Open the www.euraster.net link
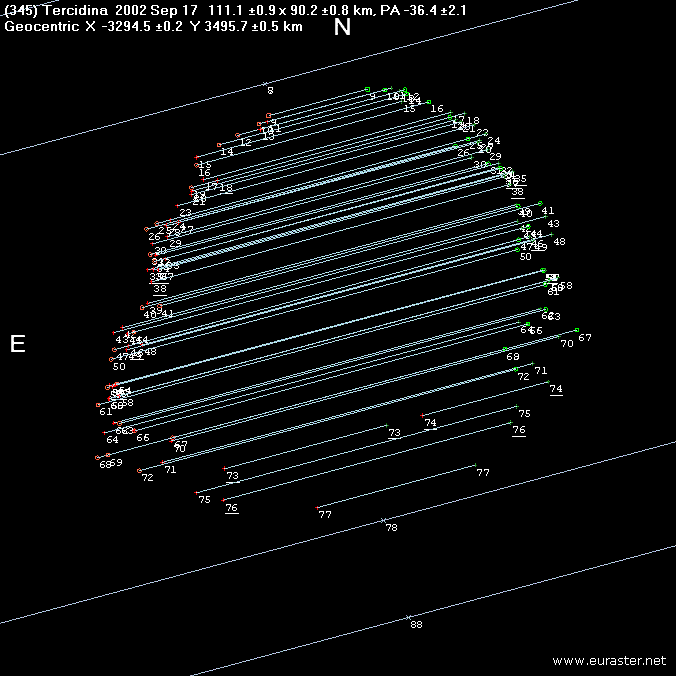 608,661
